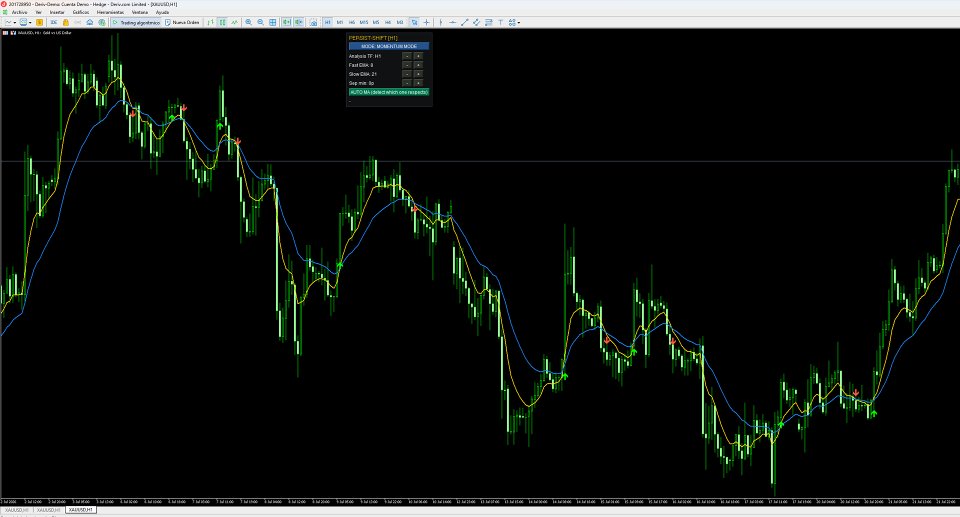This screenshot has height=517, width=960.
Task: Increase Fast EMA with plus button
Action: (418, 65)
